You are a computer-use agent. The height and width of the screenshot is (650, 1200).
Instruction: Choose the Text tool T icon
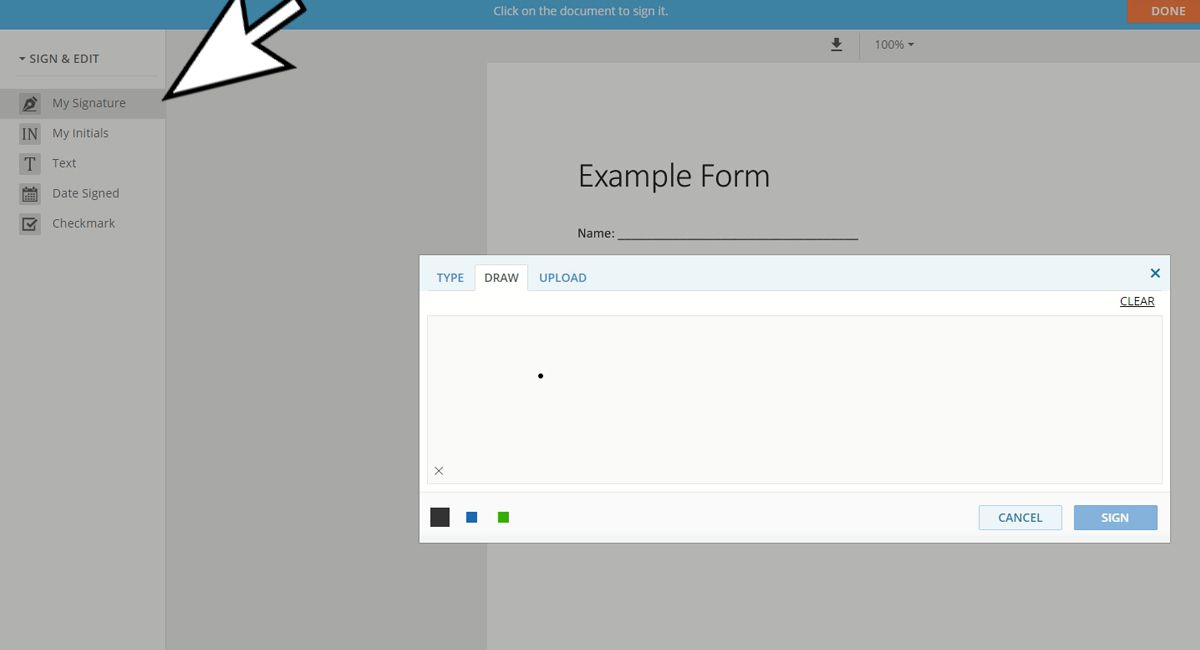(x=30, y=163)
